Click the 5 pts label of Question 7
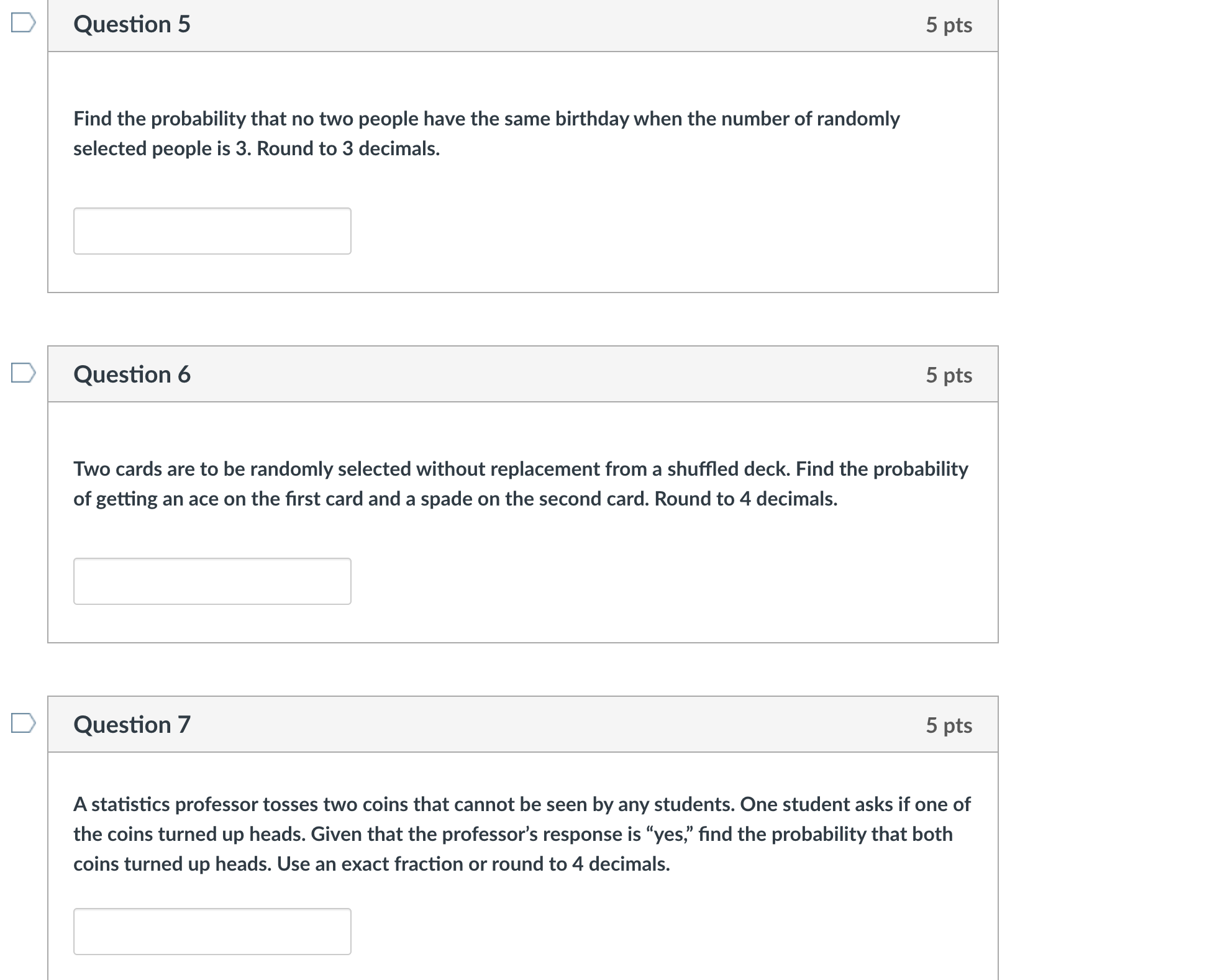Viewport: 1220px width, 980px height. pos(949,725)
